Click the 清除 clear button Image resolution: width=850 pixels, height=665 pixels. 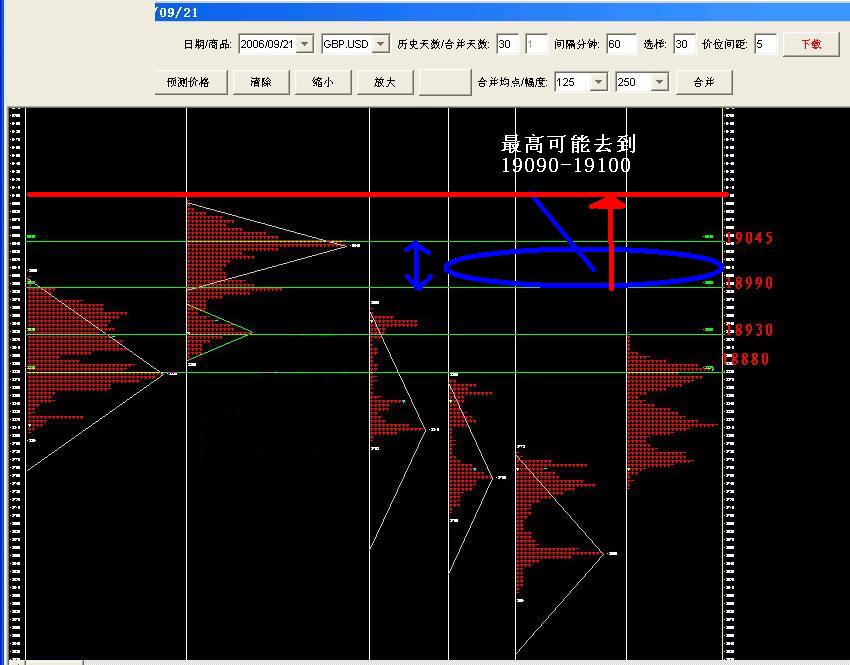(261, 82)
